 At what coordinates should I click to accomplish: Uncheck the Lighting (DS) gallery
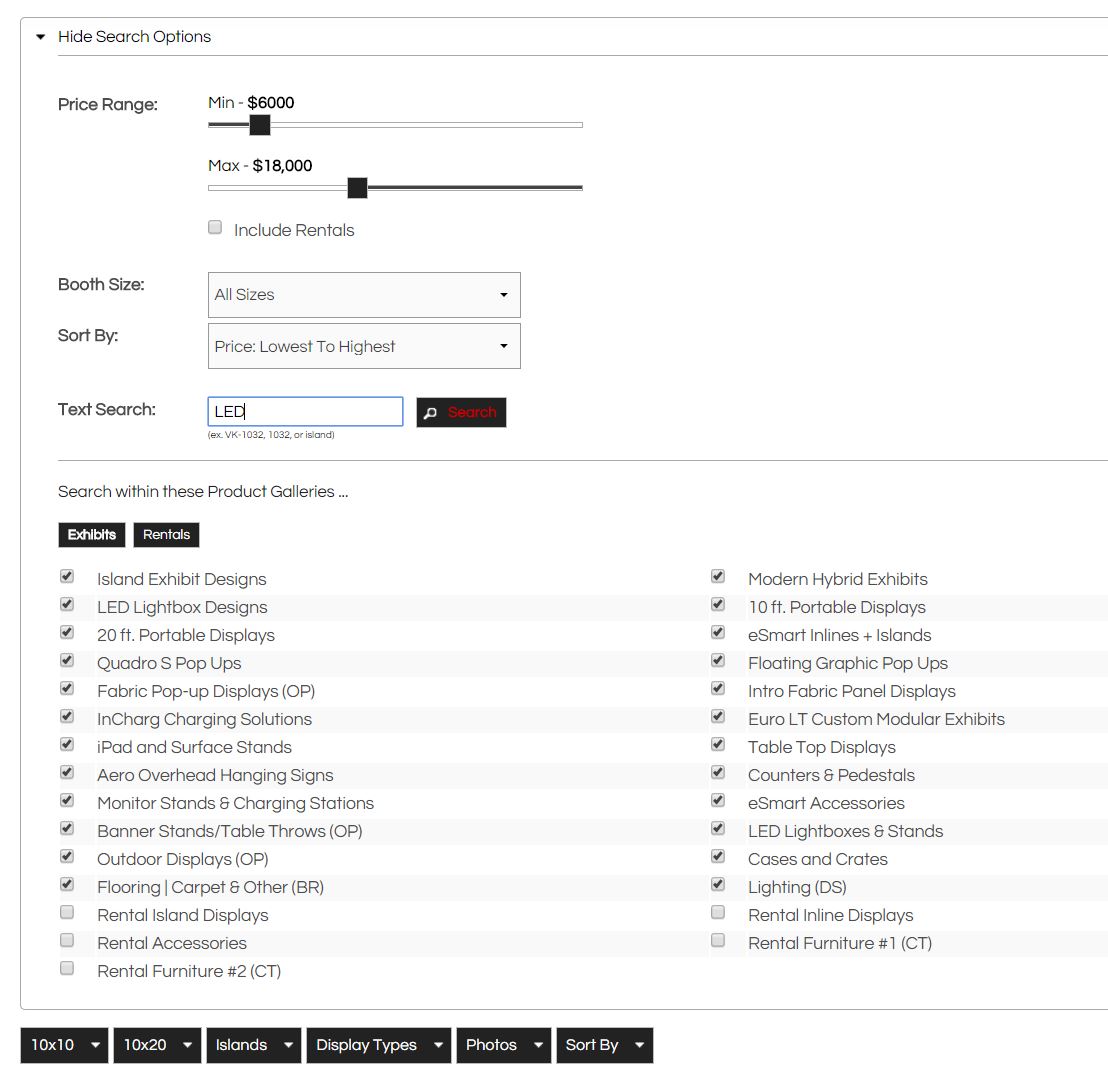point(717,884)
